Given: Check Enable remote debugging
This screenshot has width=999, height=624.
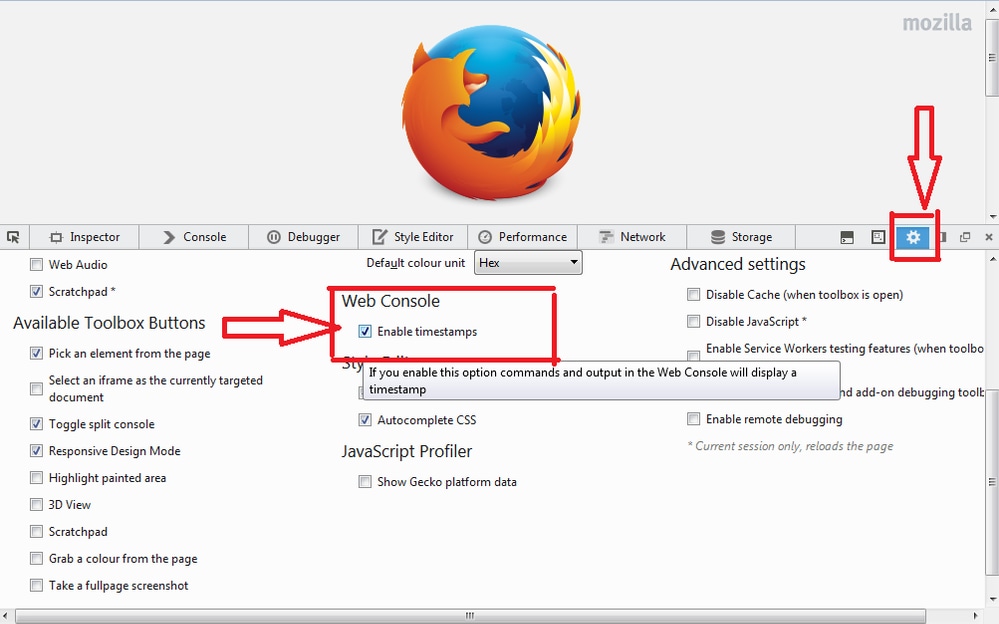Looking at the screenshot, I should [693, 419].
